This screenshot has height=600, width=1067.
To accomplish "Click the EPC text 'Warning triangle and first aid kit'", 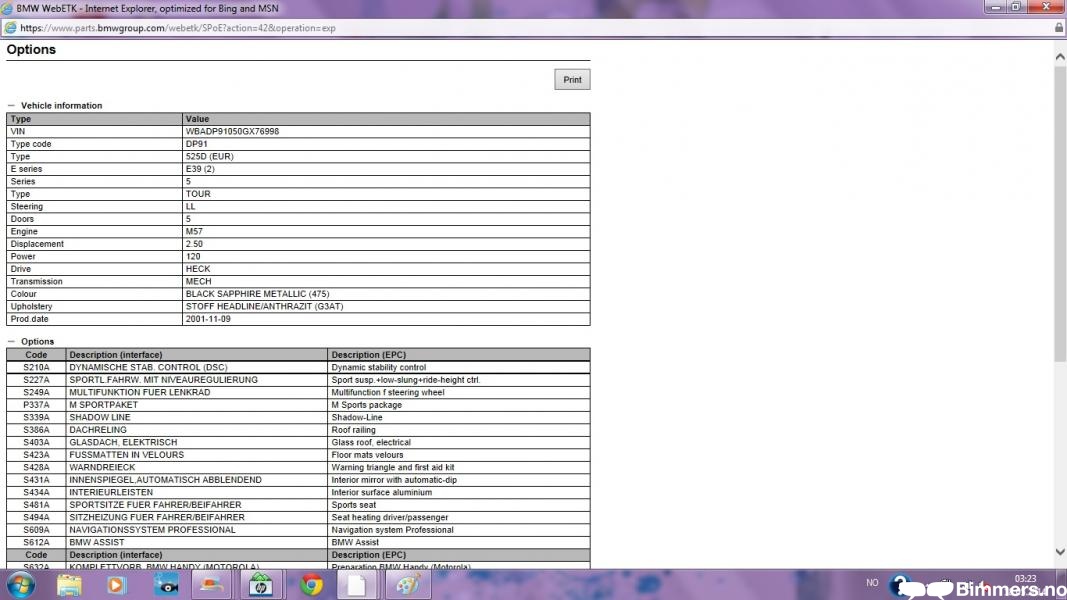I will coord(393,467).
